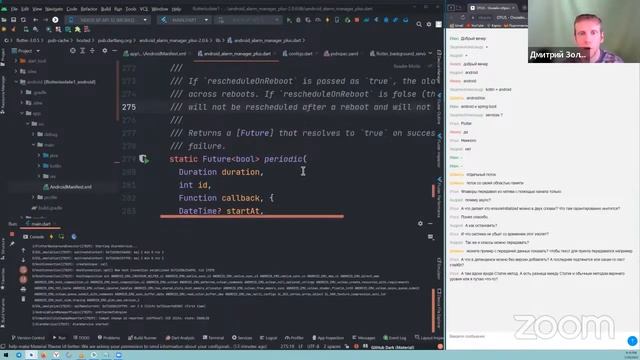This screenshot has width=640, height=360.
Task: Click the Back navigation arrow
Action: coord(36,20)
